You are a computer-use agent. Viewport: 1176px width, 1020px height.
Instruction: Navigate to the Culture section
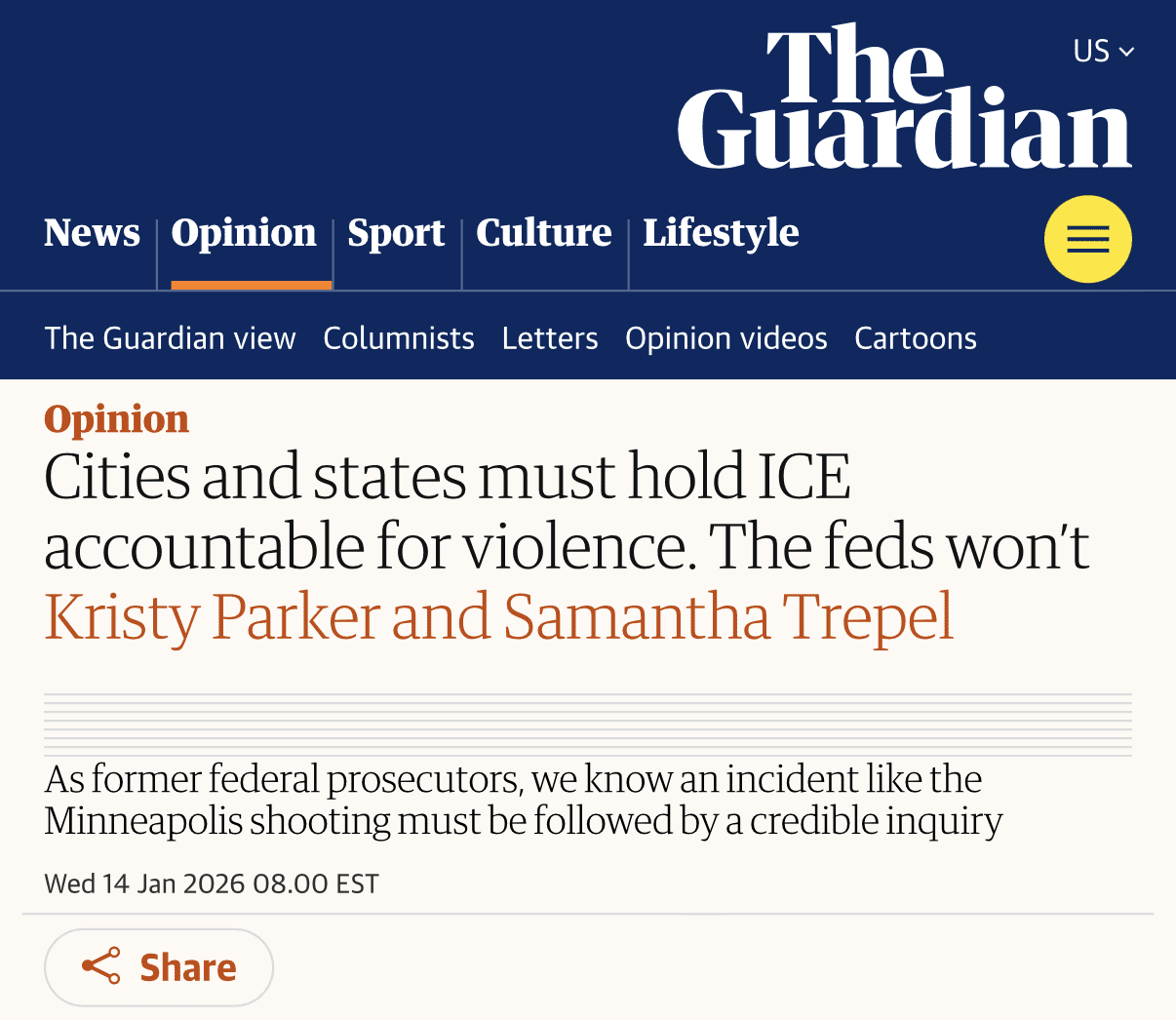543,233
